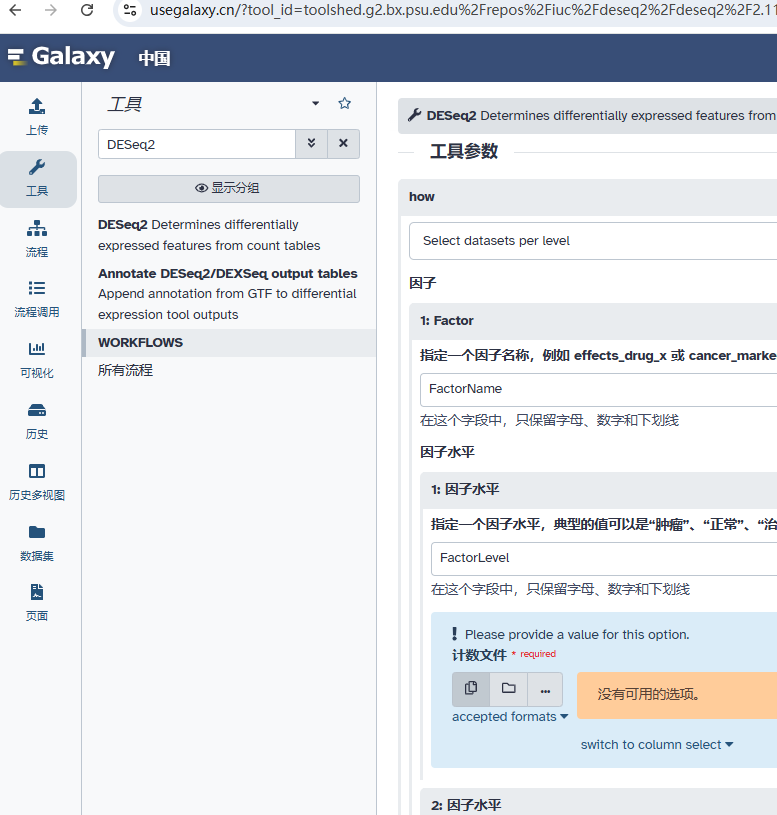This screenshot has width=777, height=815.
Task: Expand accepted formats disclosure
Action: click(x=510, y=717)
